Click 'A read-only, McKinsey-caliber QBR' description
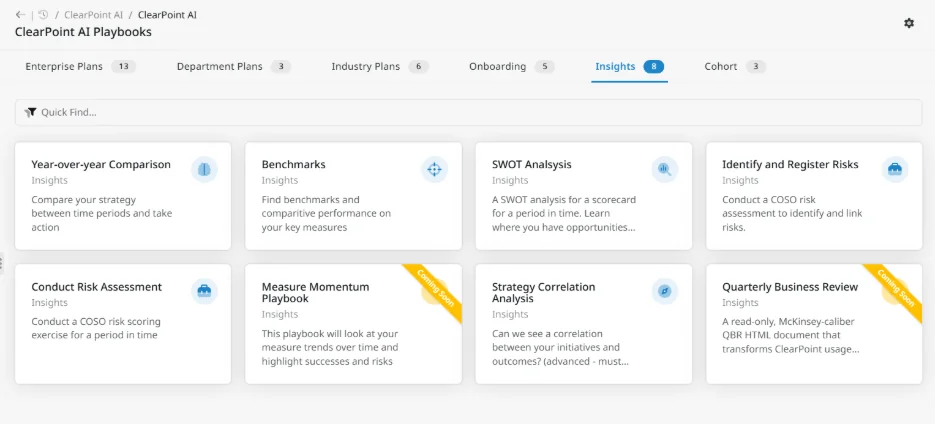This screenshot has height=424, width=936. point(791,335)
